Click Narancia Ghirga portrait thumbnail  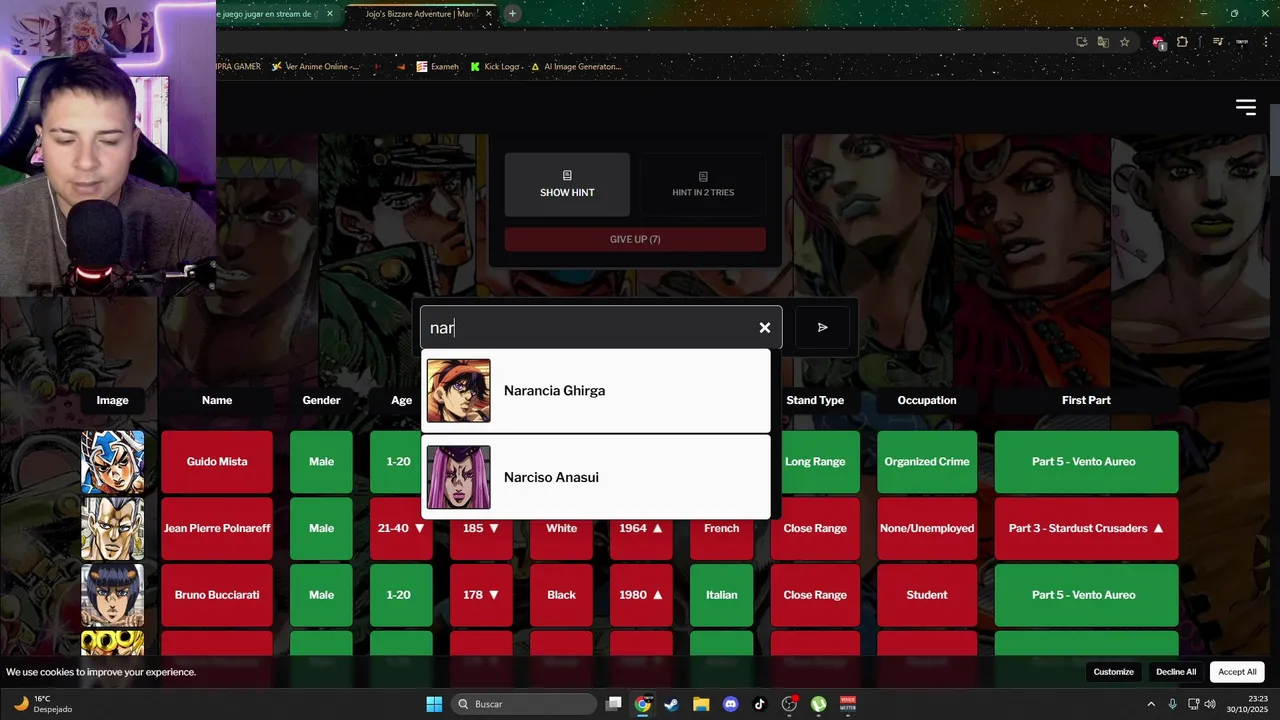point(459,391)
